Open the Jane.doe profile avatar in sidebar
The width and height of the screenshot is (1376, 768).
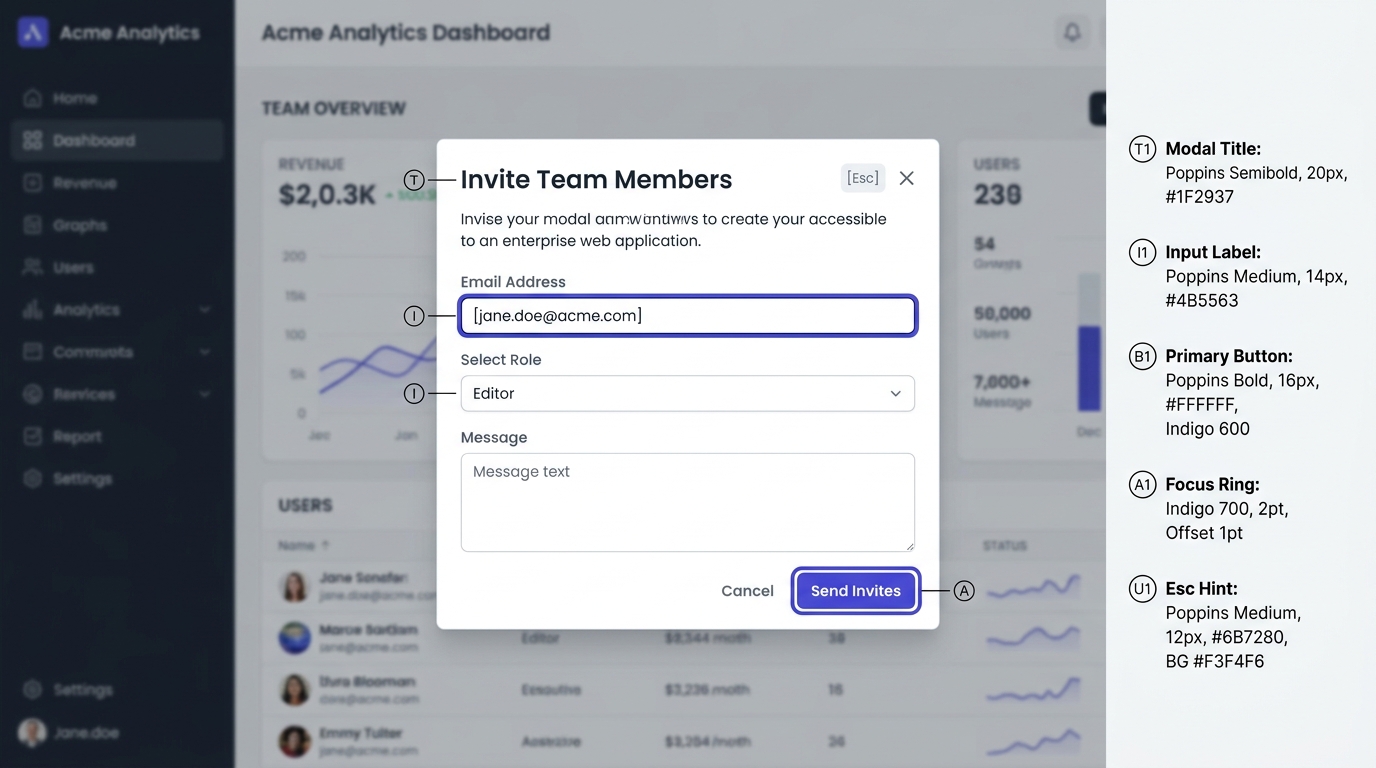32,732
